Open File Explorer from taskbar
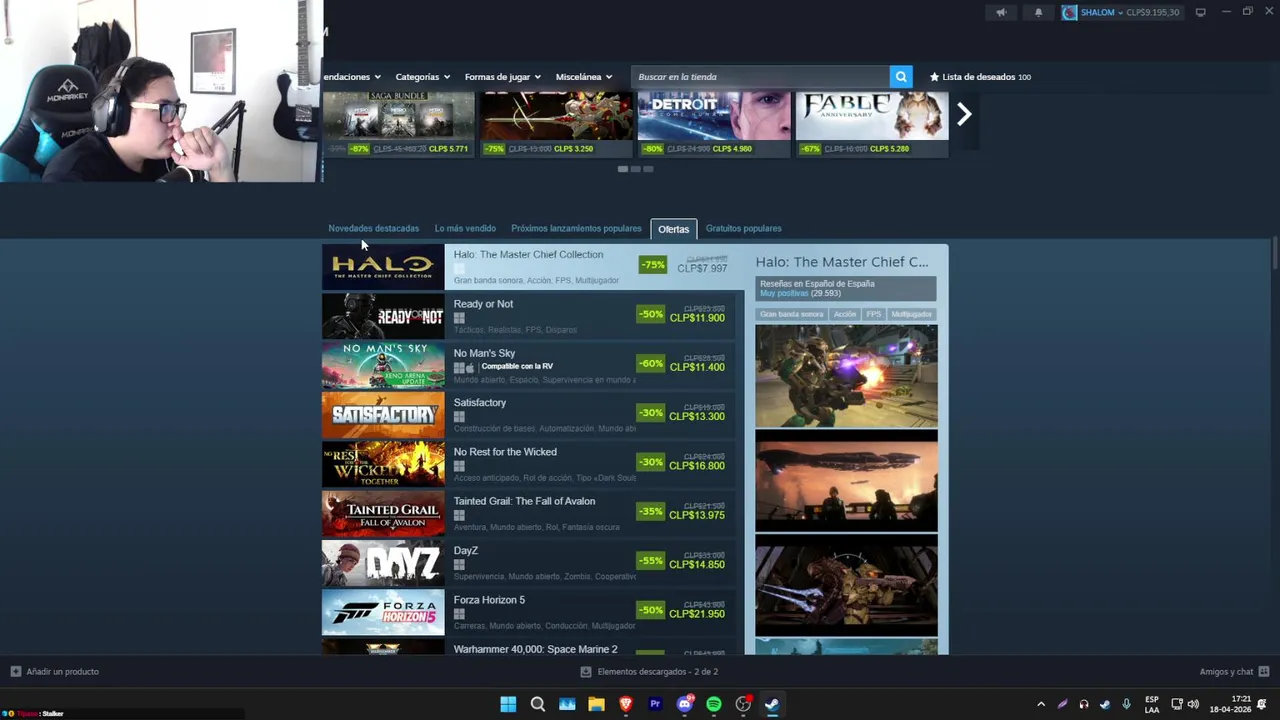 (x=596, y=704)
